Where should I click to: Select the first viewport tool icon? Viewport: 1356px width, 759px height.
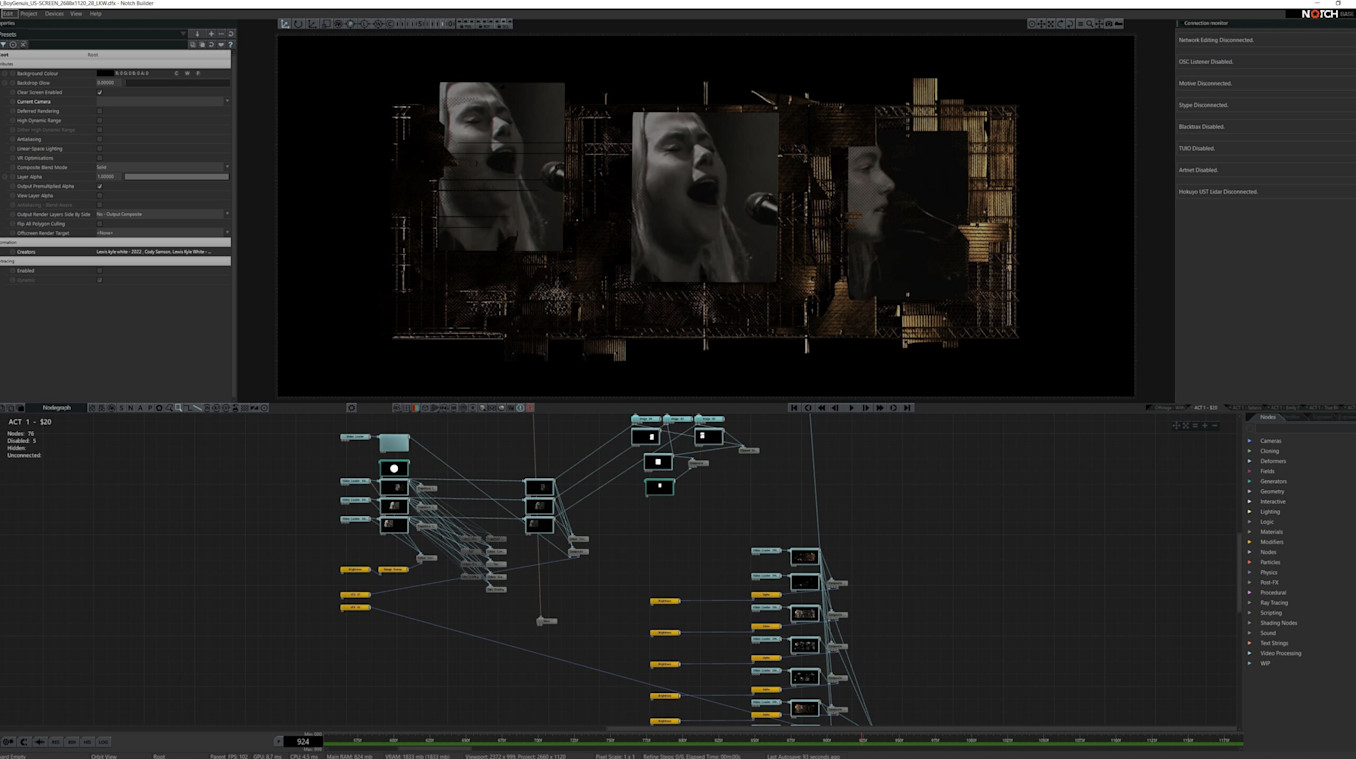[x=286, y=24]
